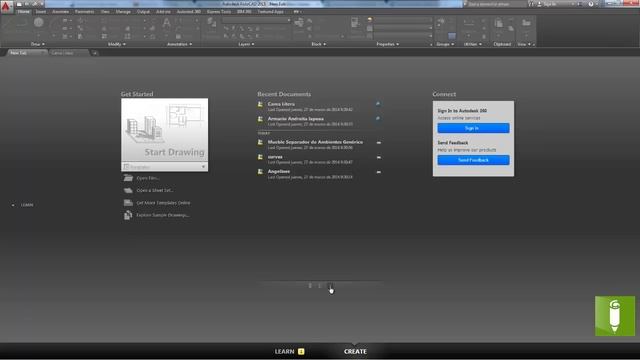Open the object color property combo box

[x=402, y=20]
